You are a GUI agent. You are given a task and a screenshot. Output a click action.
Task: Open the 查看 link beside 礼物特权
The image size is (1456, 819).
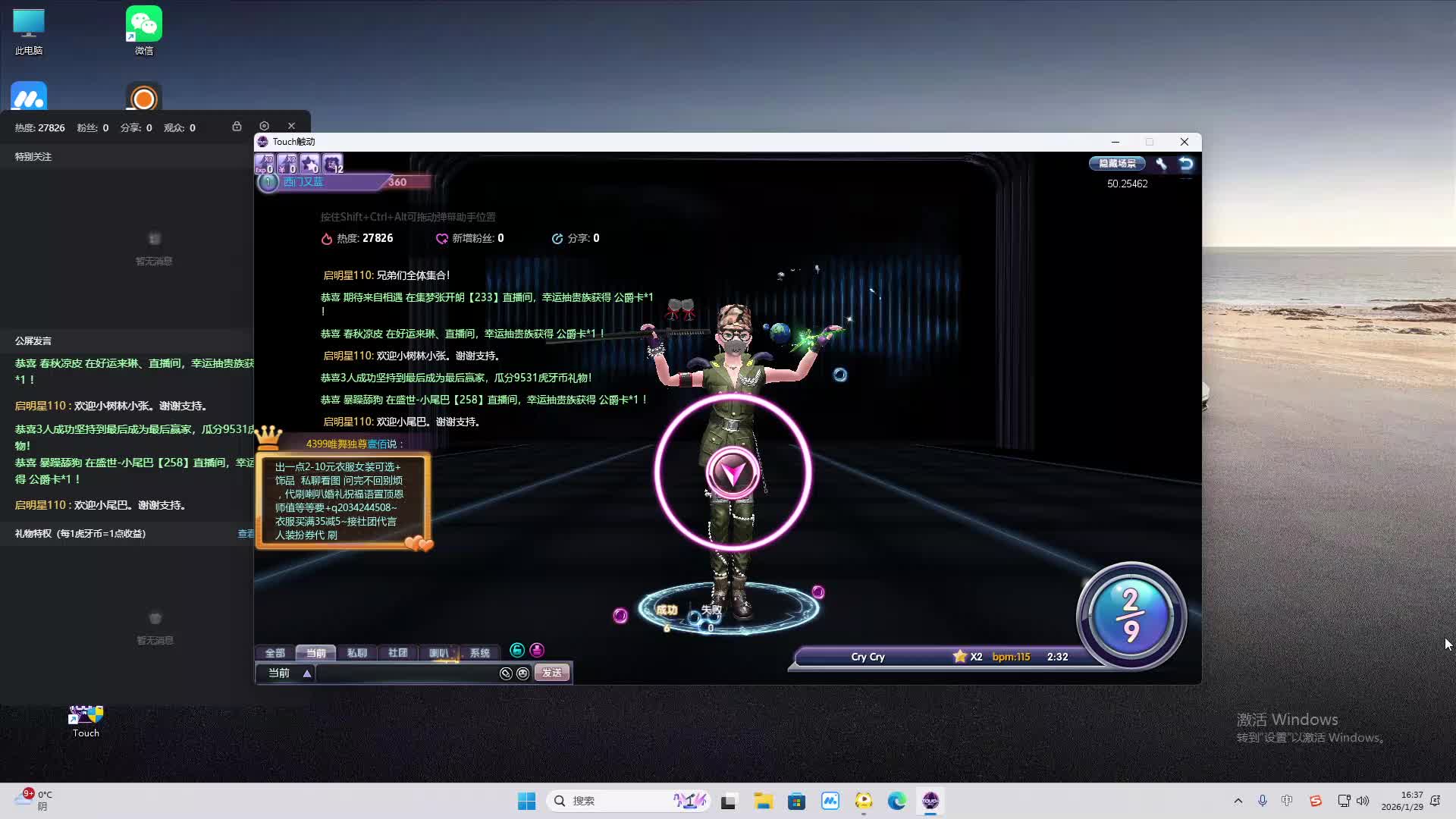[246, 534]
